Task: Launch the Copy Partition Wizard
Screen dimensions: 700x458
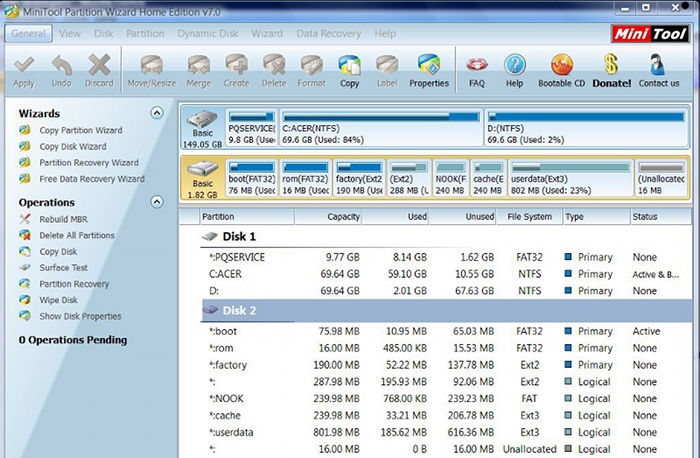Action: [x=81, y=130]
